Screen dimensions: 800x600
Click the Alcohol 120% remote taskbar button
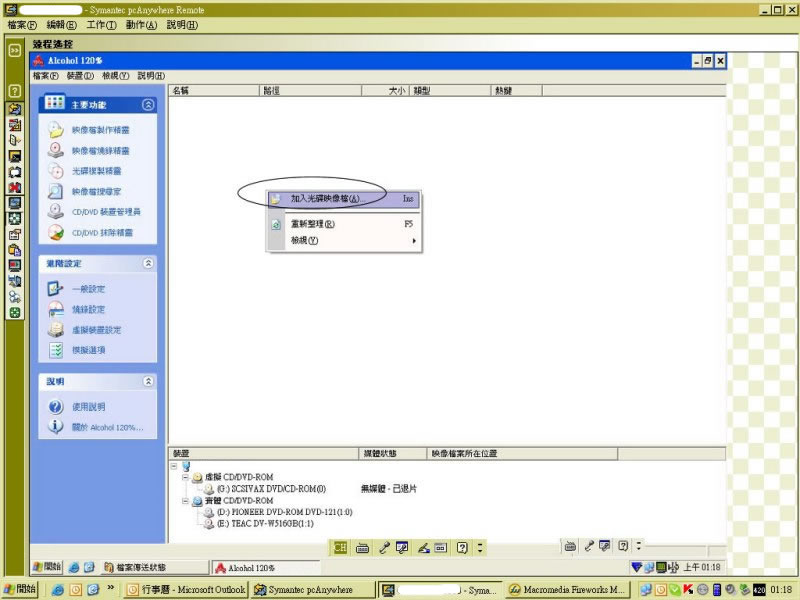(x=266, y=567)
